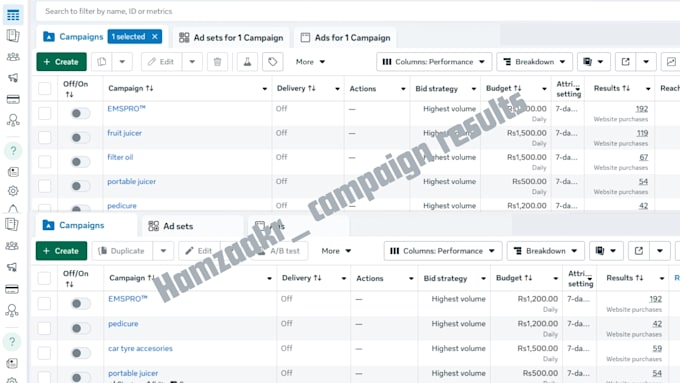Open megaphone icon in lower sidebar
Viewport: 680px width, 383px height.
pos(12,267)
